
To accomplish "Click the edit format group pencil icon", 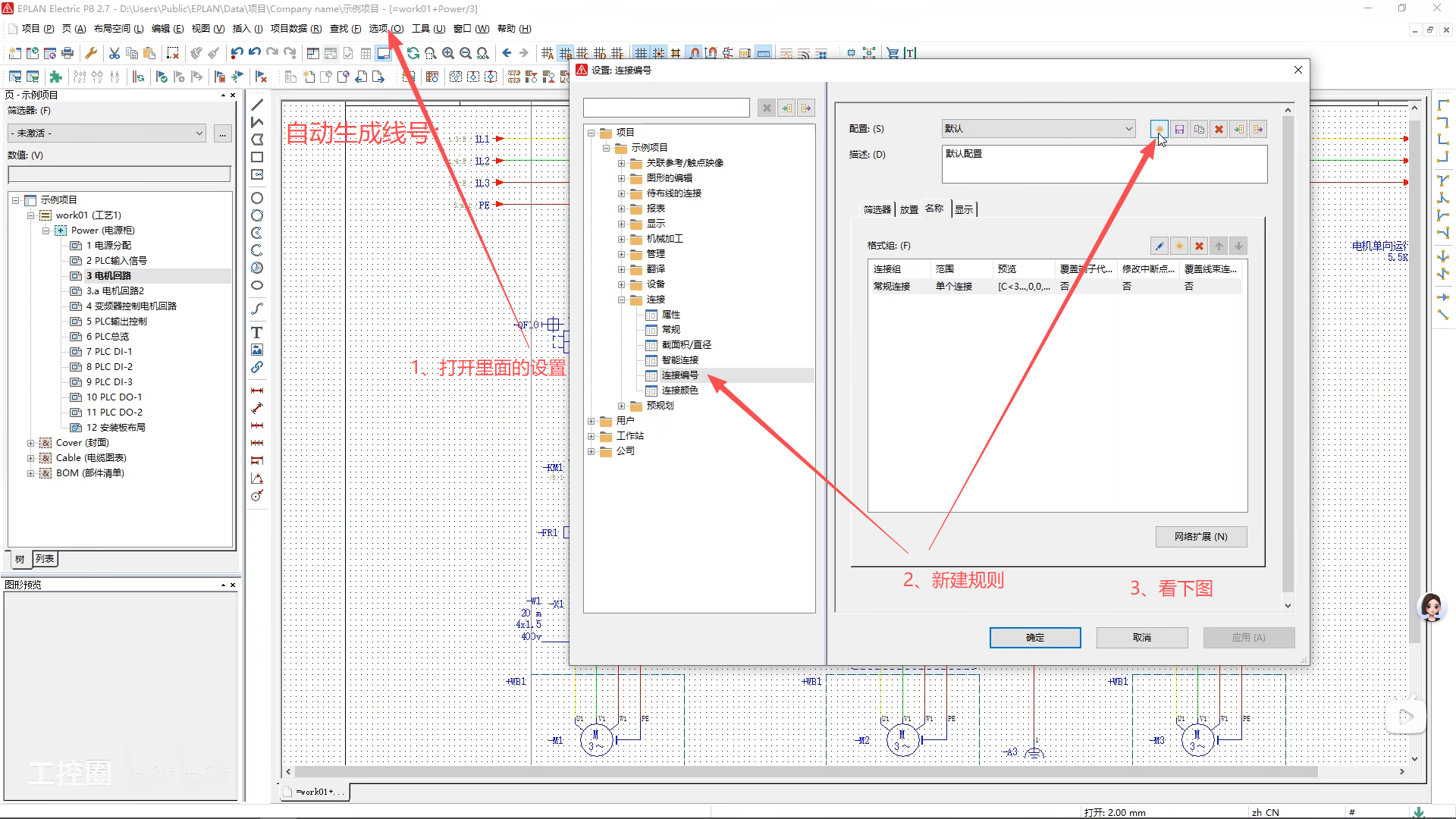I will 1159,246.
